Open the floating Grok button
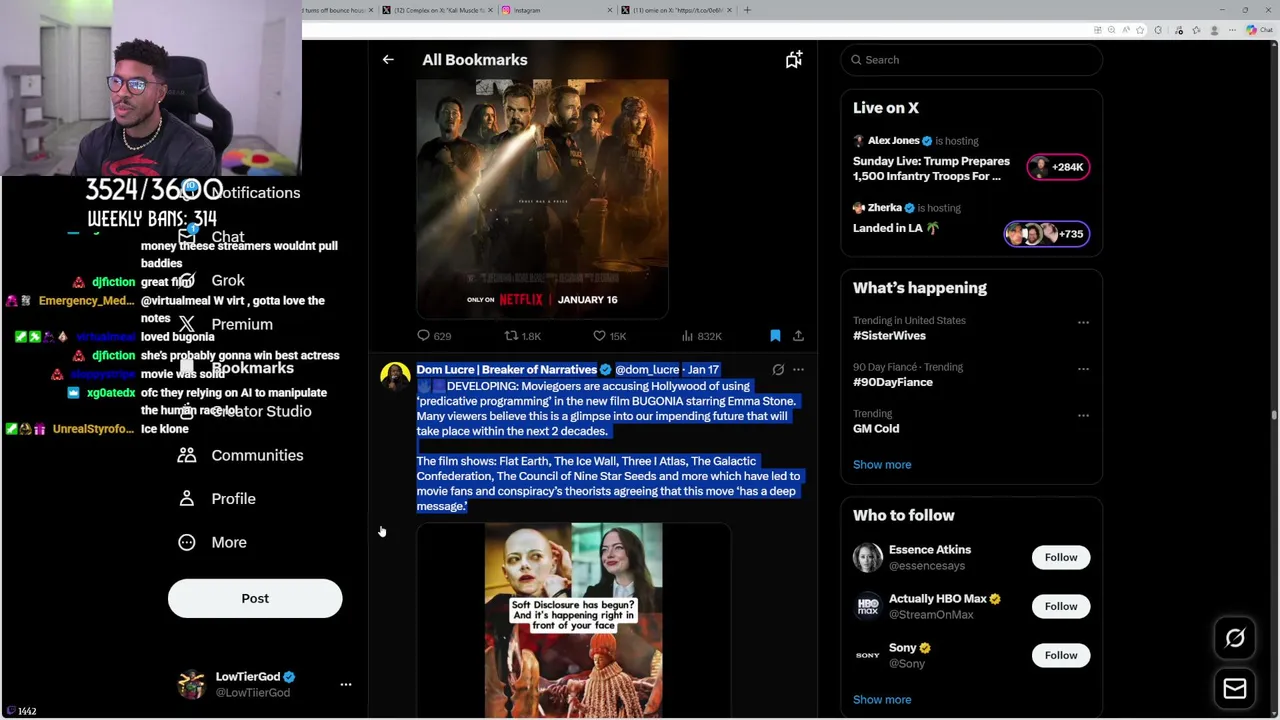1280x720 pixels. click(1235, 638)
